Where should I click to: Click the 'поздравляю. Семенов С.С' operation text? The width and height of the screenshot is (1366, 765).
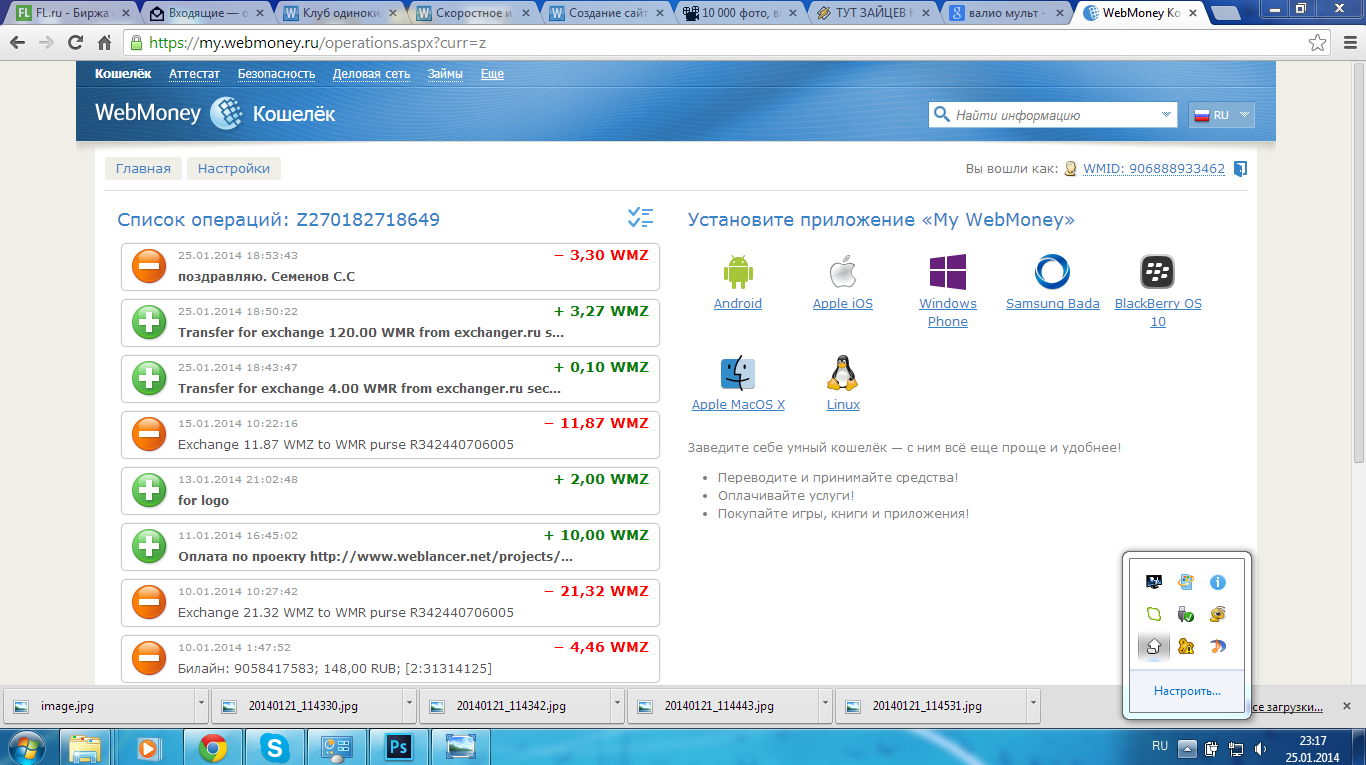point(266,276)
